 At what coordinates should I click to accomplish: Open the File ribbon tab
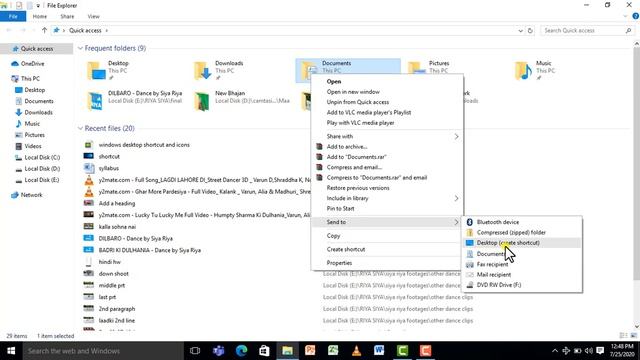[13, 16]
